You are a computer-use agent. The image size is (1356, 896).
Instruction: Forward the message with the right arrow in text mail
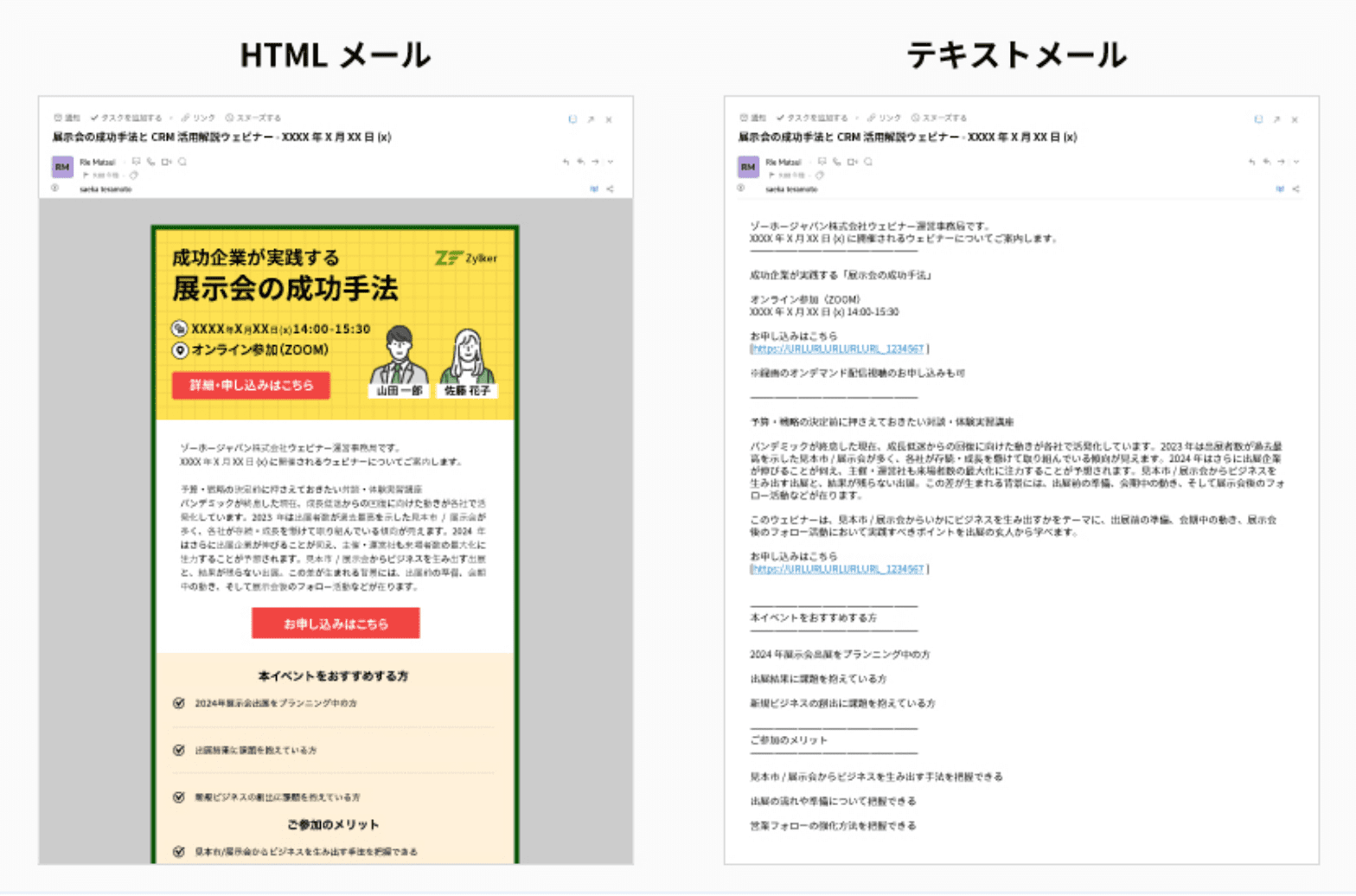1281,162
